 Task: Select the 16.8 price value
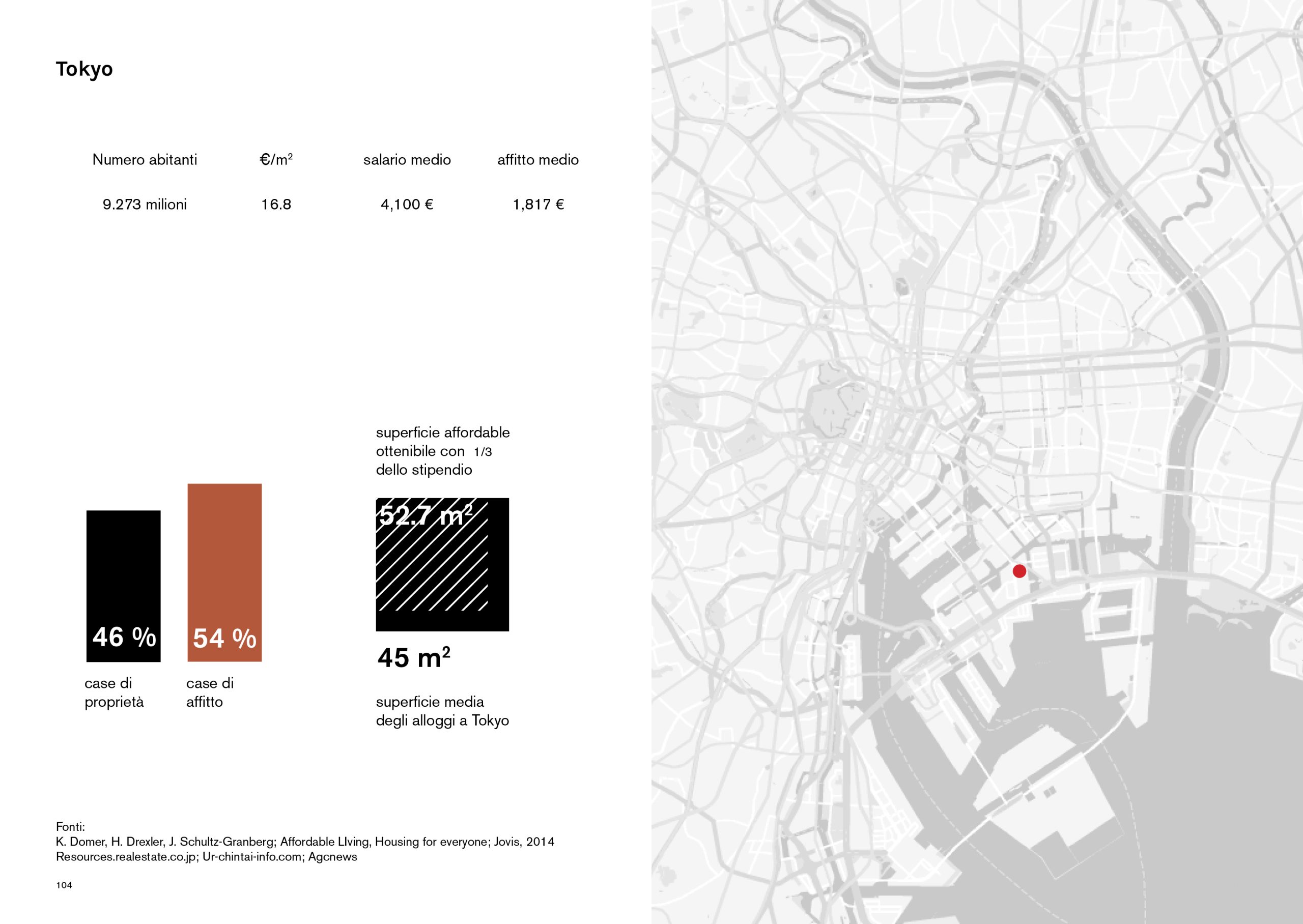(x=276, y=204)
